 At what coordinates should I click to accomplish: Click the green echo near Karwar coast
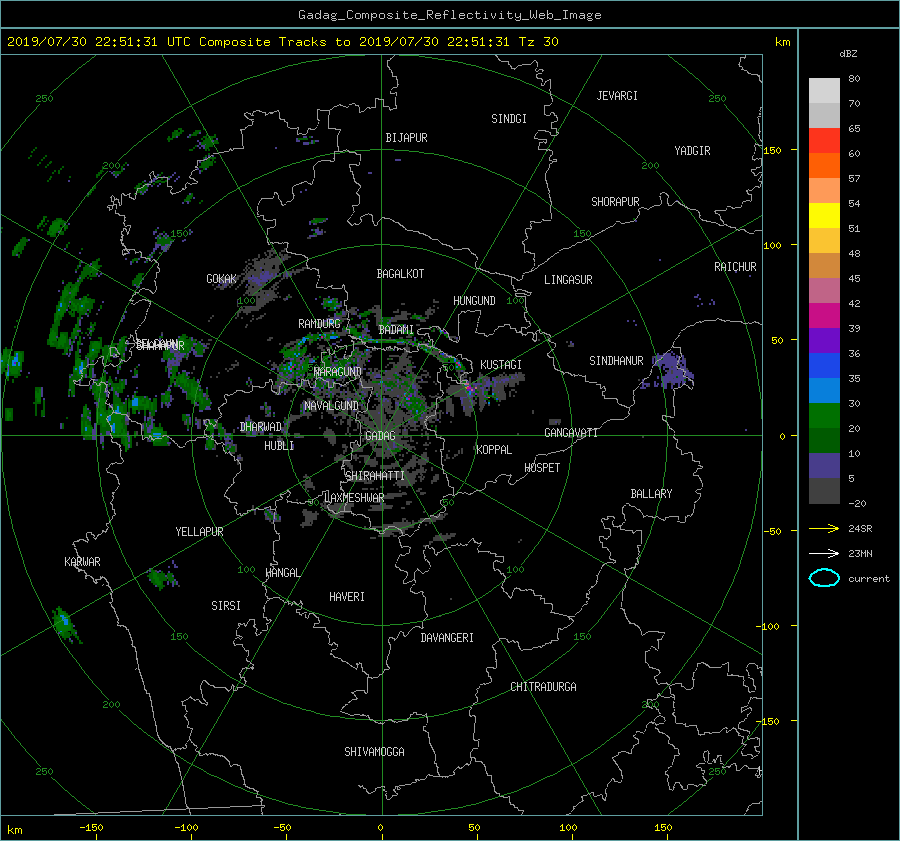click(66, 625)
